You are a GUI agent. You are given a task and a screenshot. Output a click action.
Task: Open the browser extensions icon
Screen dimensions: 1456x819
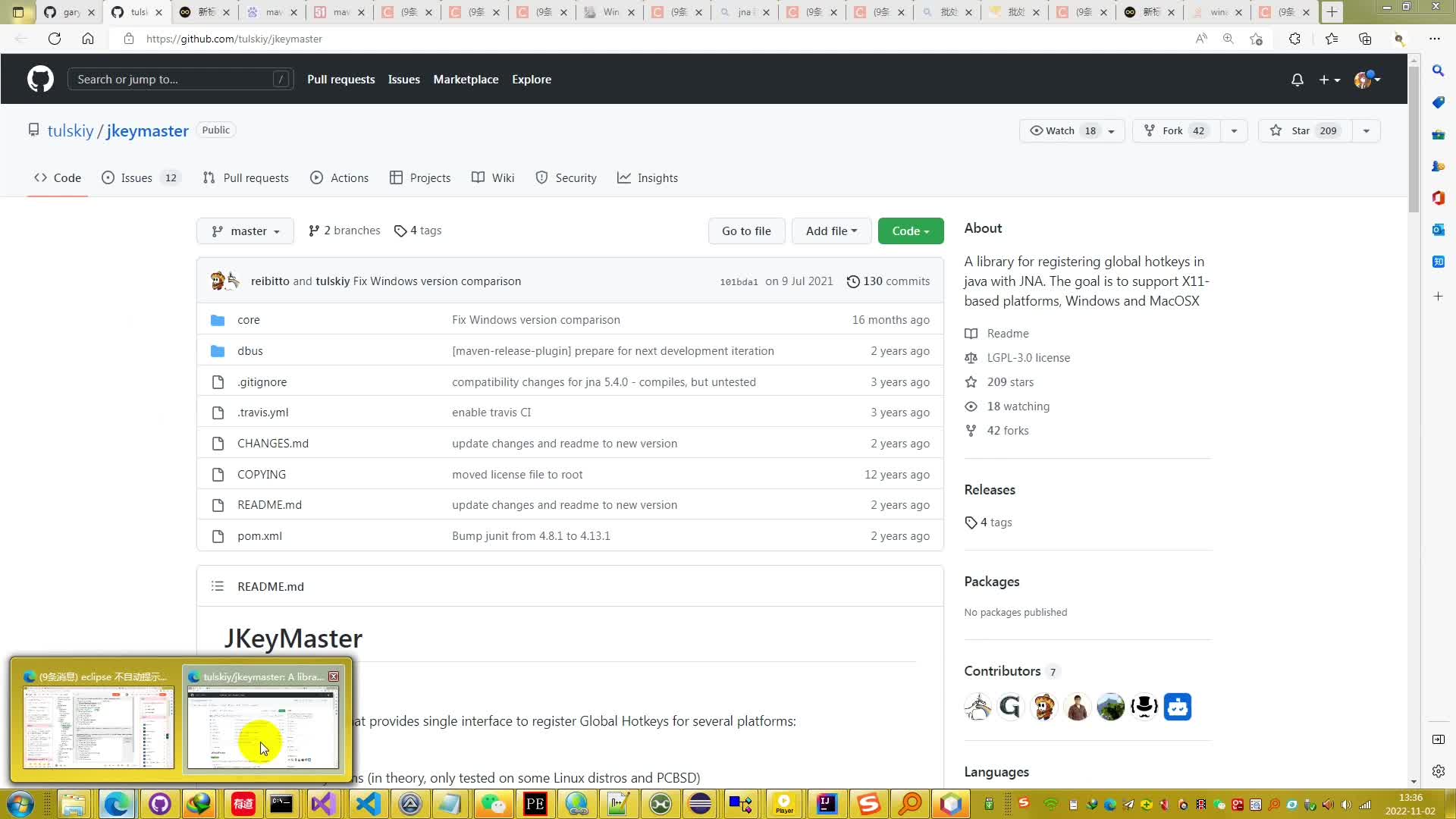[x=1294, y=39]
